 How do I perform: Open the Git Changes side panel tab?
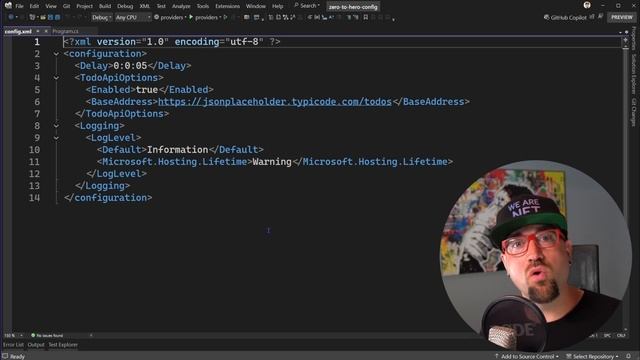(x=634, y=112)
